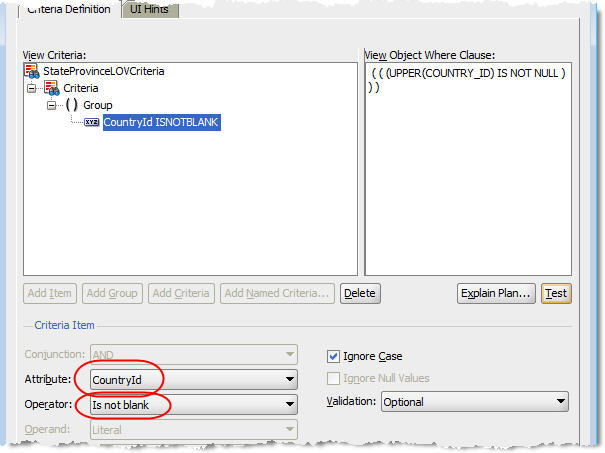Collapse the Criteria tree node
This screenshot has width=605, height=453.
tap(31, 88)
